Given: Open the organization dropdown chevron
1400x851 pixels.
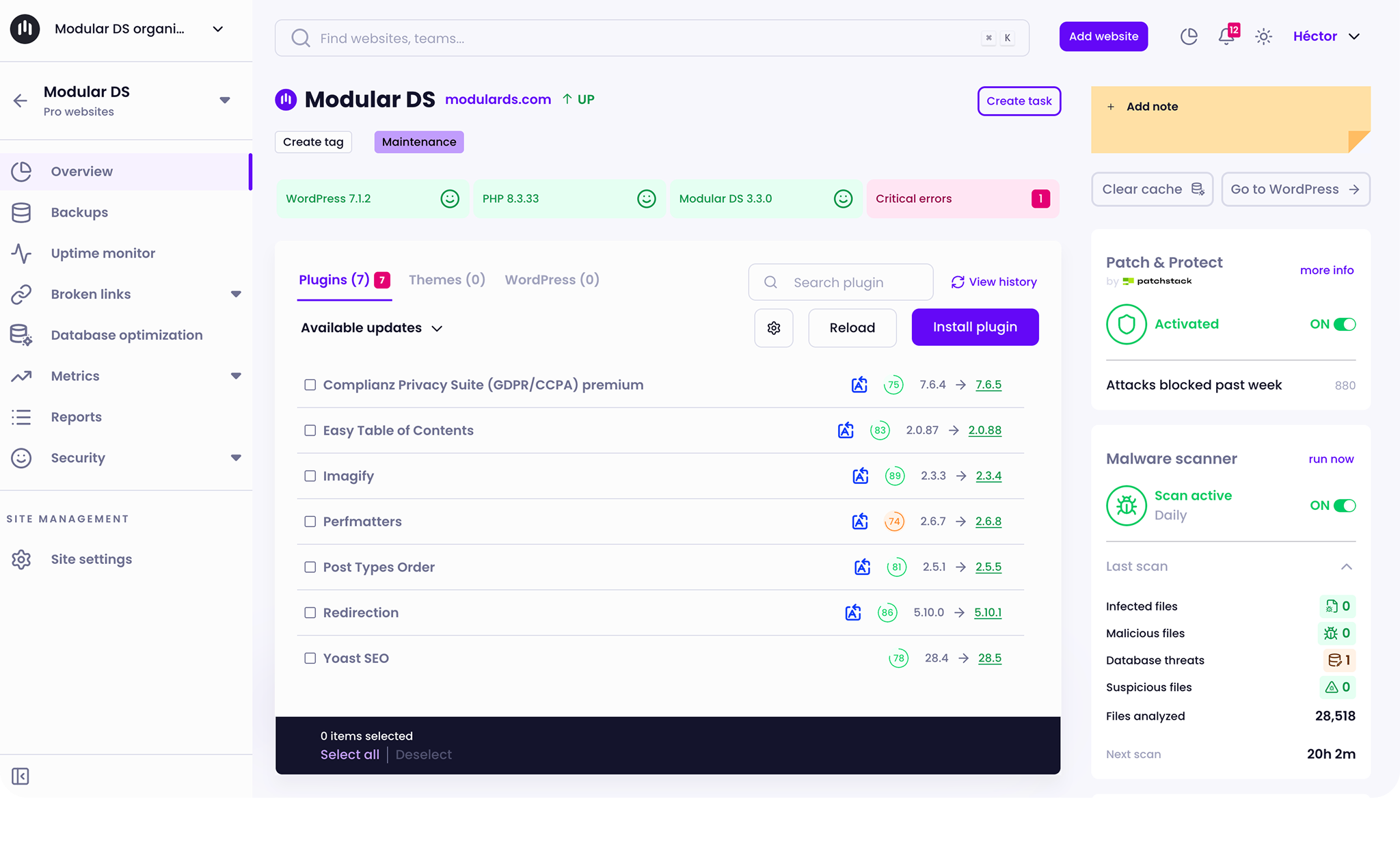Looking at the screenshot, I should pos(218,29).
